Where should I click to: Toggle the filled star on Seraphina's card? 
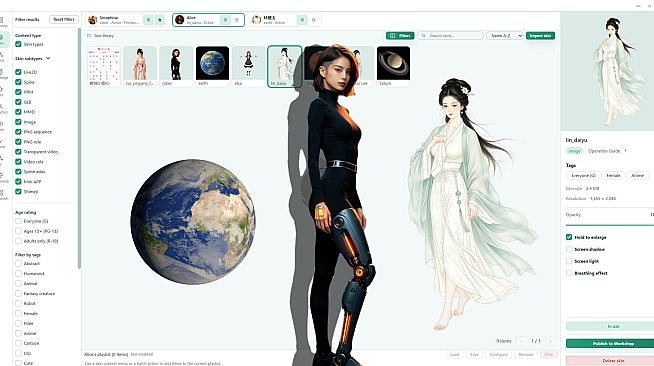pos(160,20)
